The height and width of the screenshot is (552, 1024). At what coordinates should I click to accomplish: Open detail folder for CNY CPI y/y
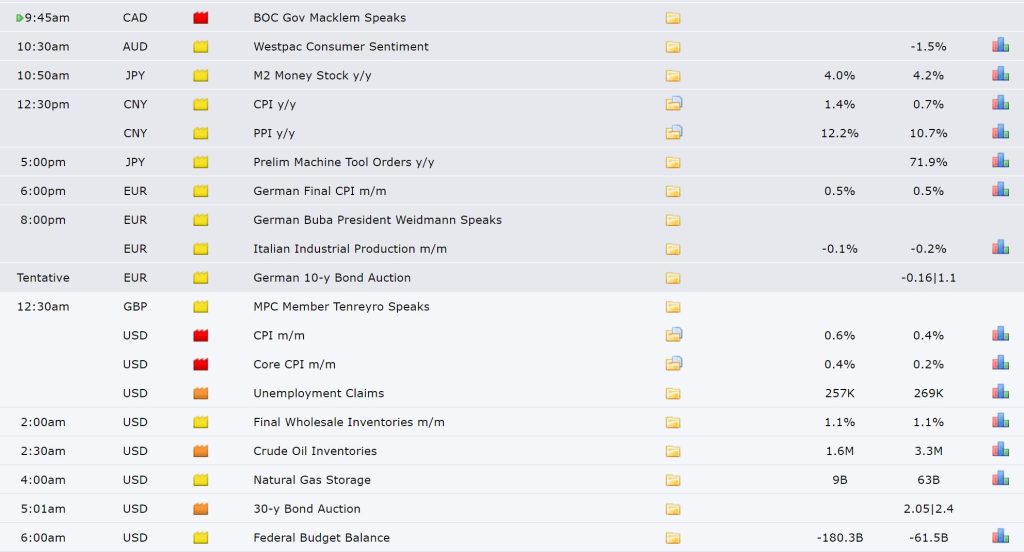674,103
